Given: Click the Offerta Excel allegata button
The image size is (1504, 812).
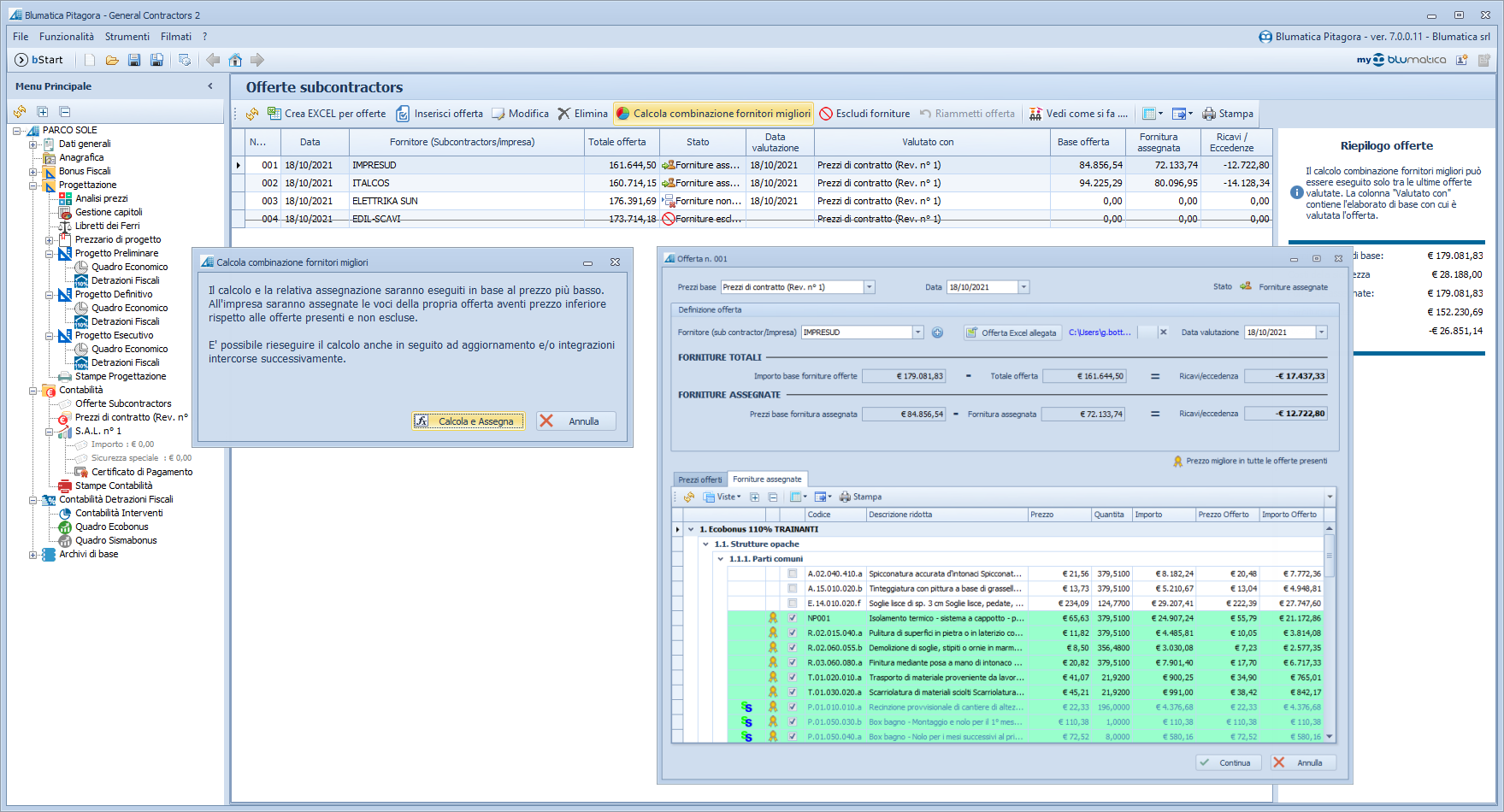Looking at the screenshot, I should point(1012,332).
